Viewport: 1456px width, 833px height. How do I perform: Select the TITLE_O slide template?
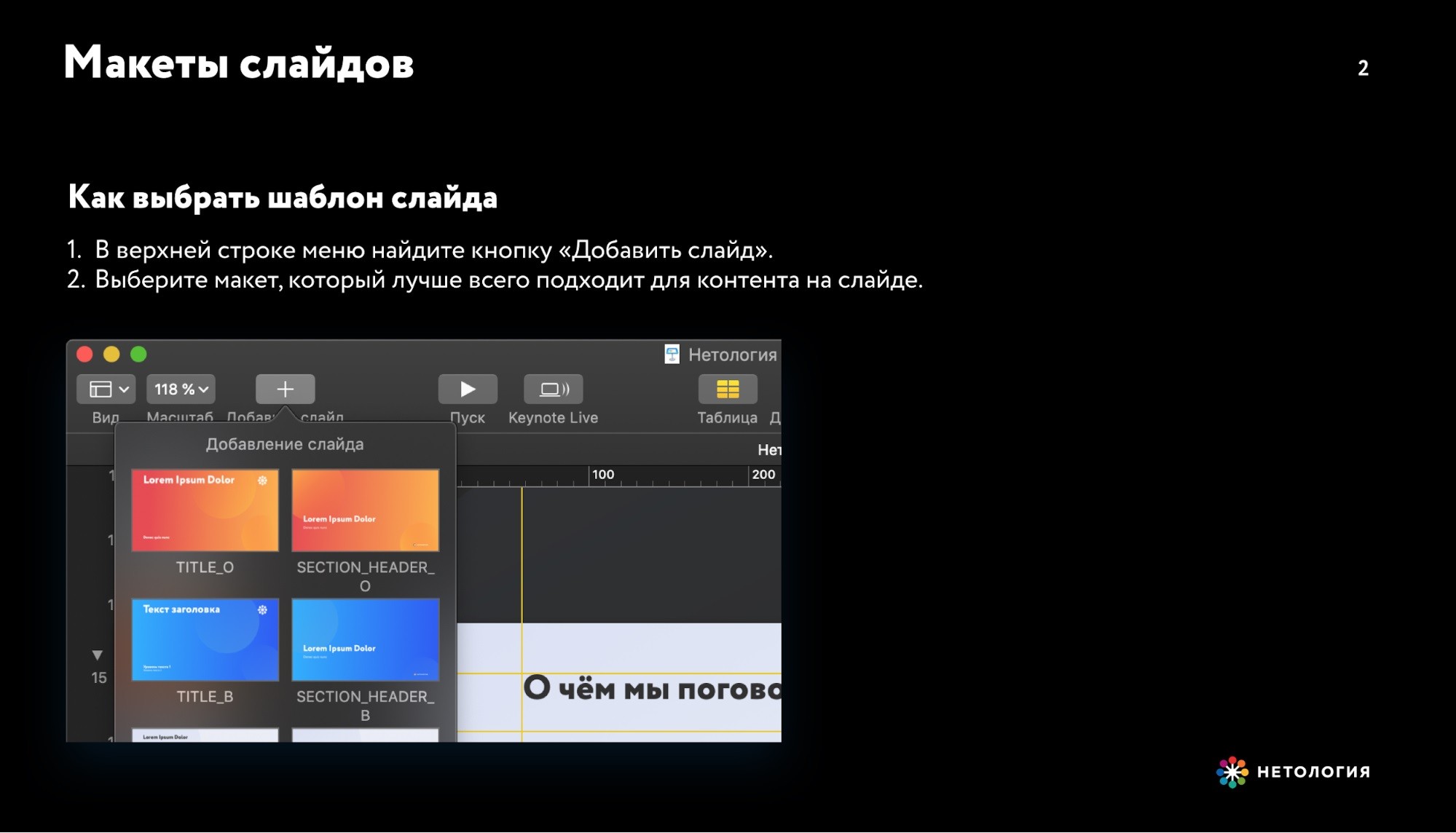point(205,510)
